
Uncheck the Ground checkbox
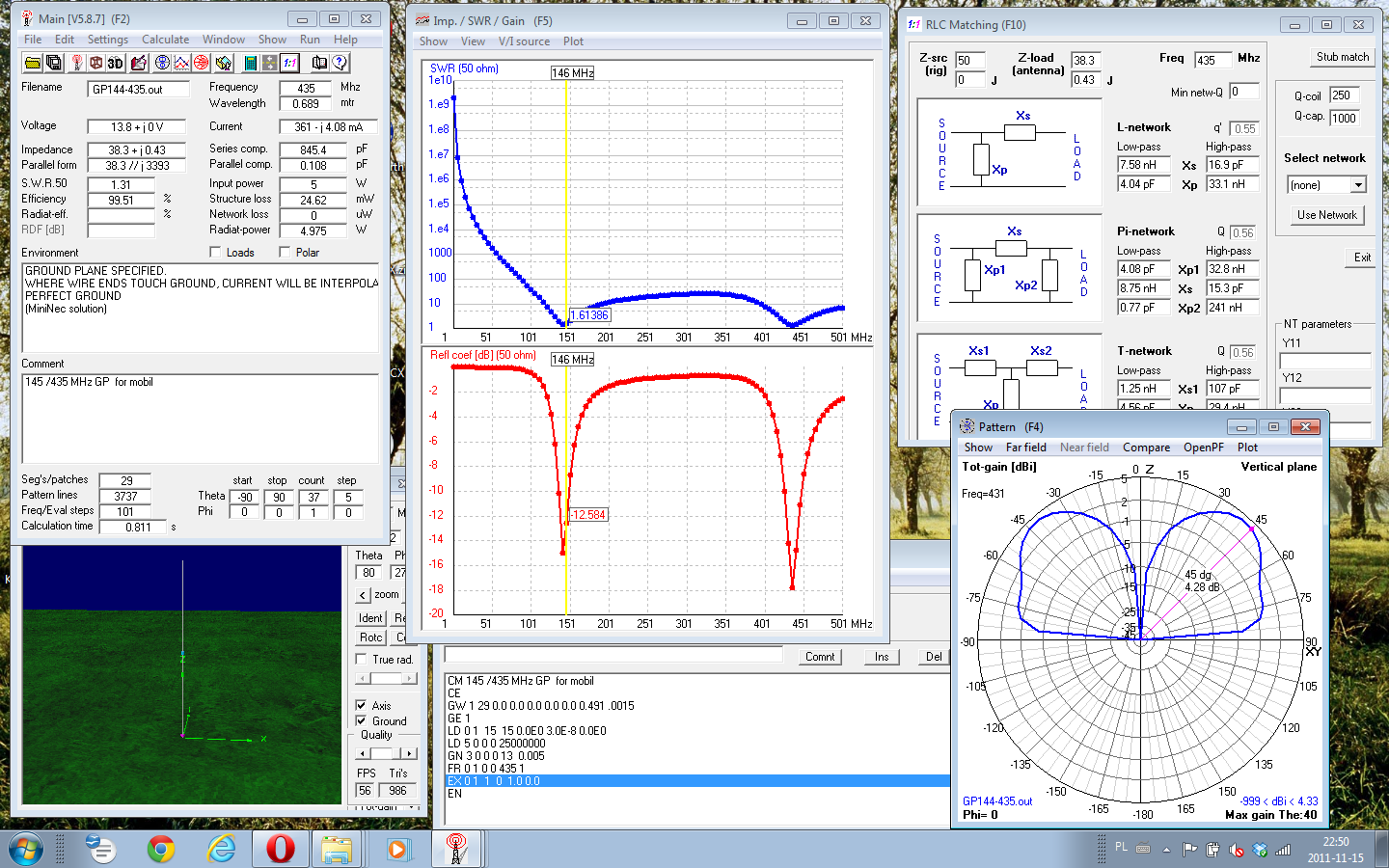pos(362,720)
